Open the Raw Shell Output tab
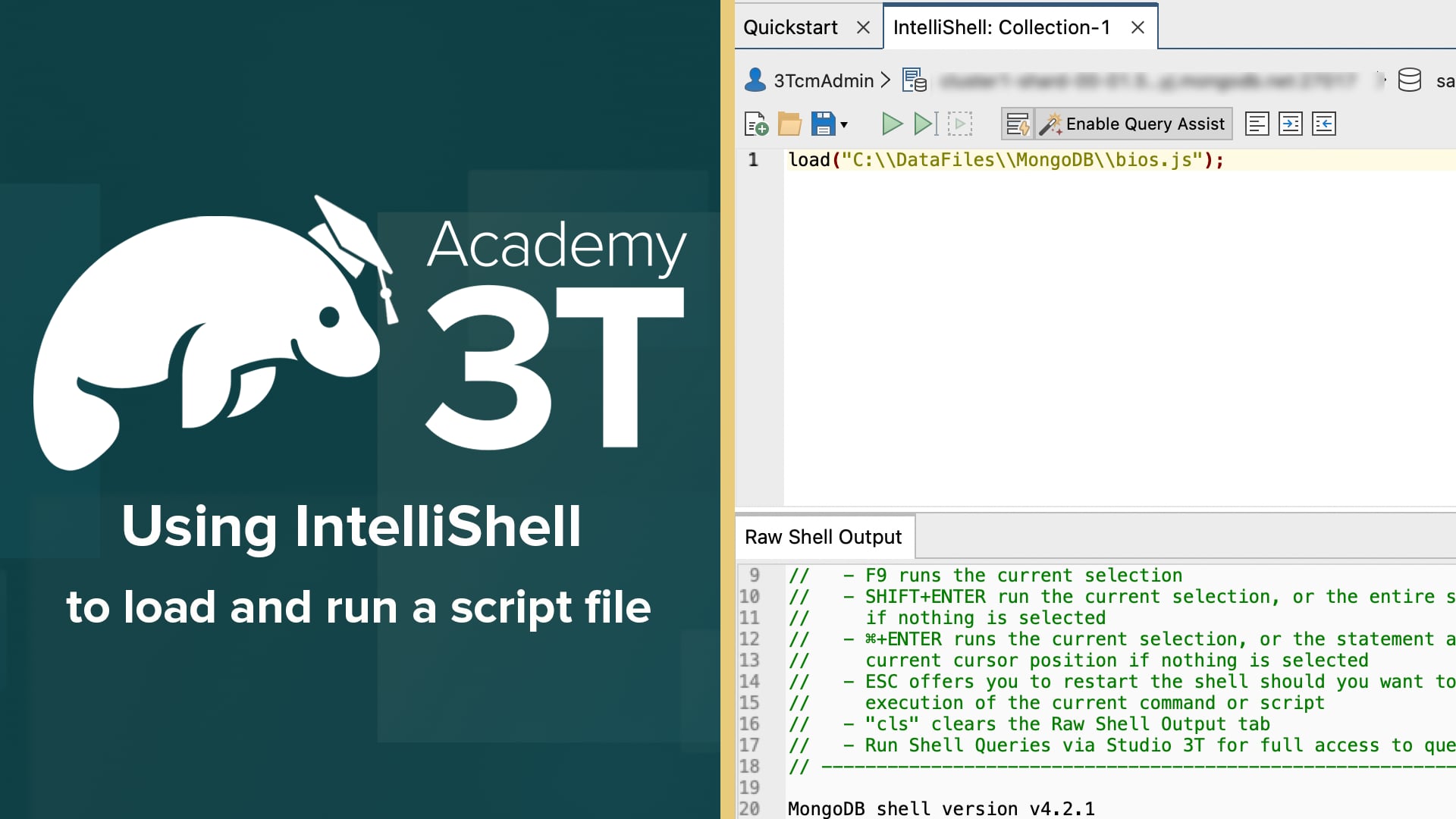This screenshot has width=1456, height=819. (x=824, y=537)
